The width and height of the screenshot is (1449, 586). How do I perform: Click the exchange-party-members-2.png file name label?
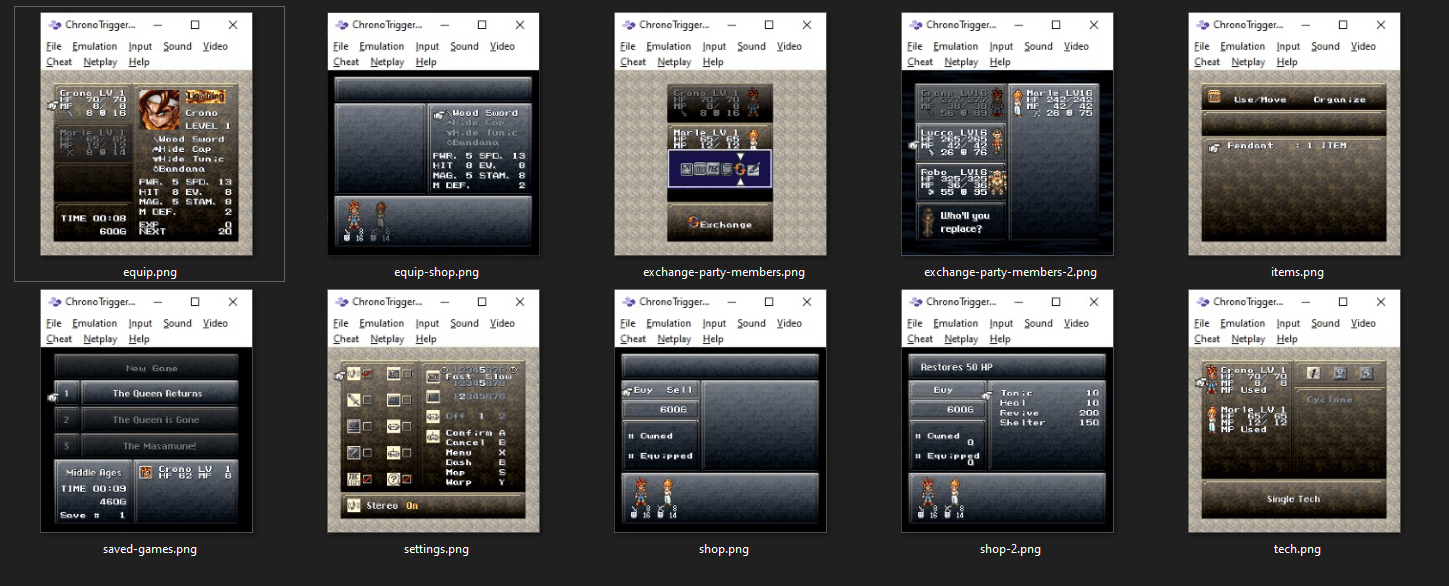[x=1010, y=272]
